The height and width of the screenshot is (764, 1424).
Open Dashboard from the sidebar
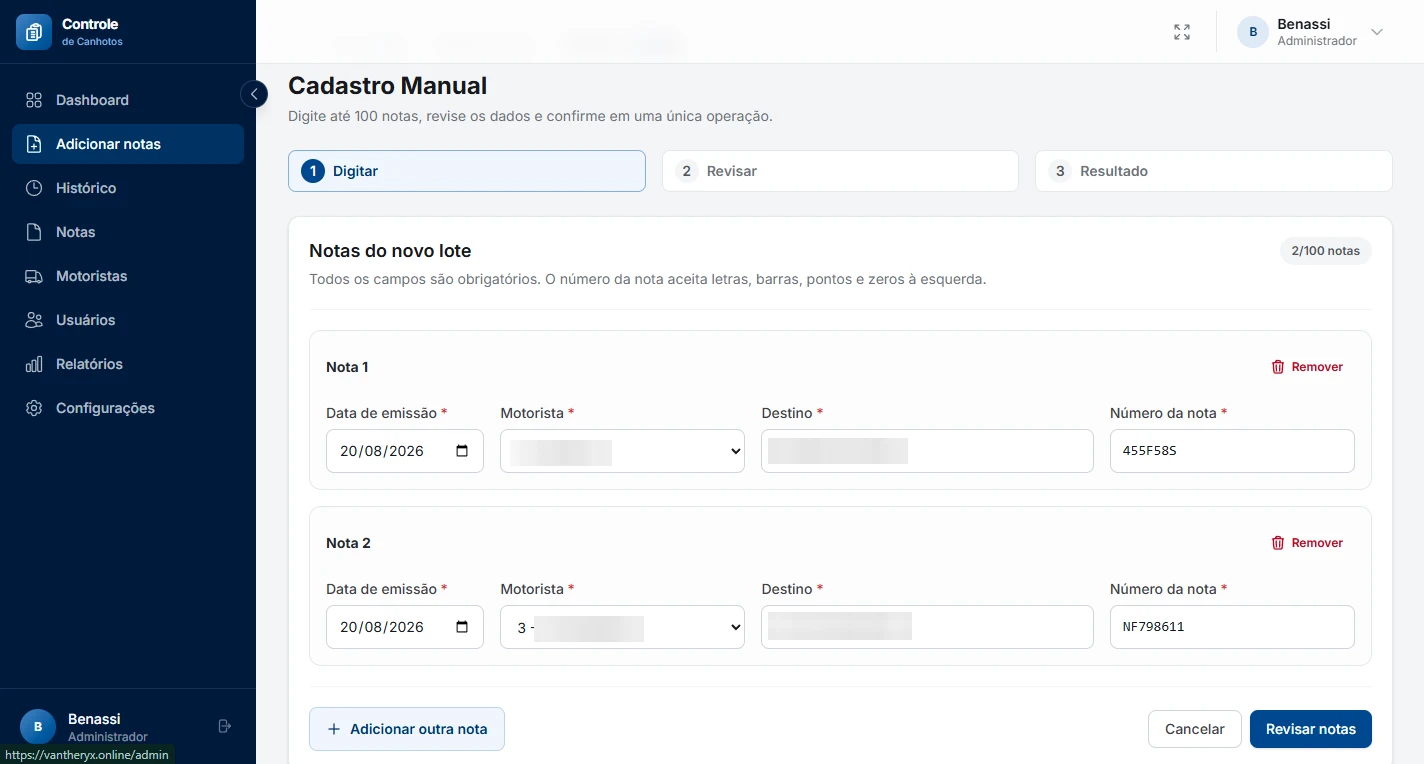tap(128, 100)
